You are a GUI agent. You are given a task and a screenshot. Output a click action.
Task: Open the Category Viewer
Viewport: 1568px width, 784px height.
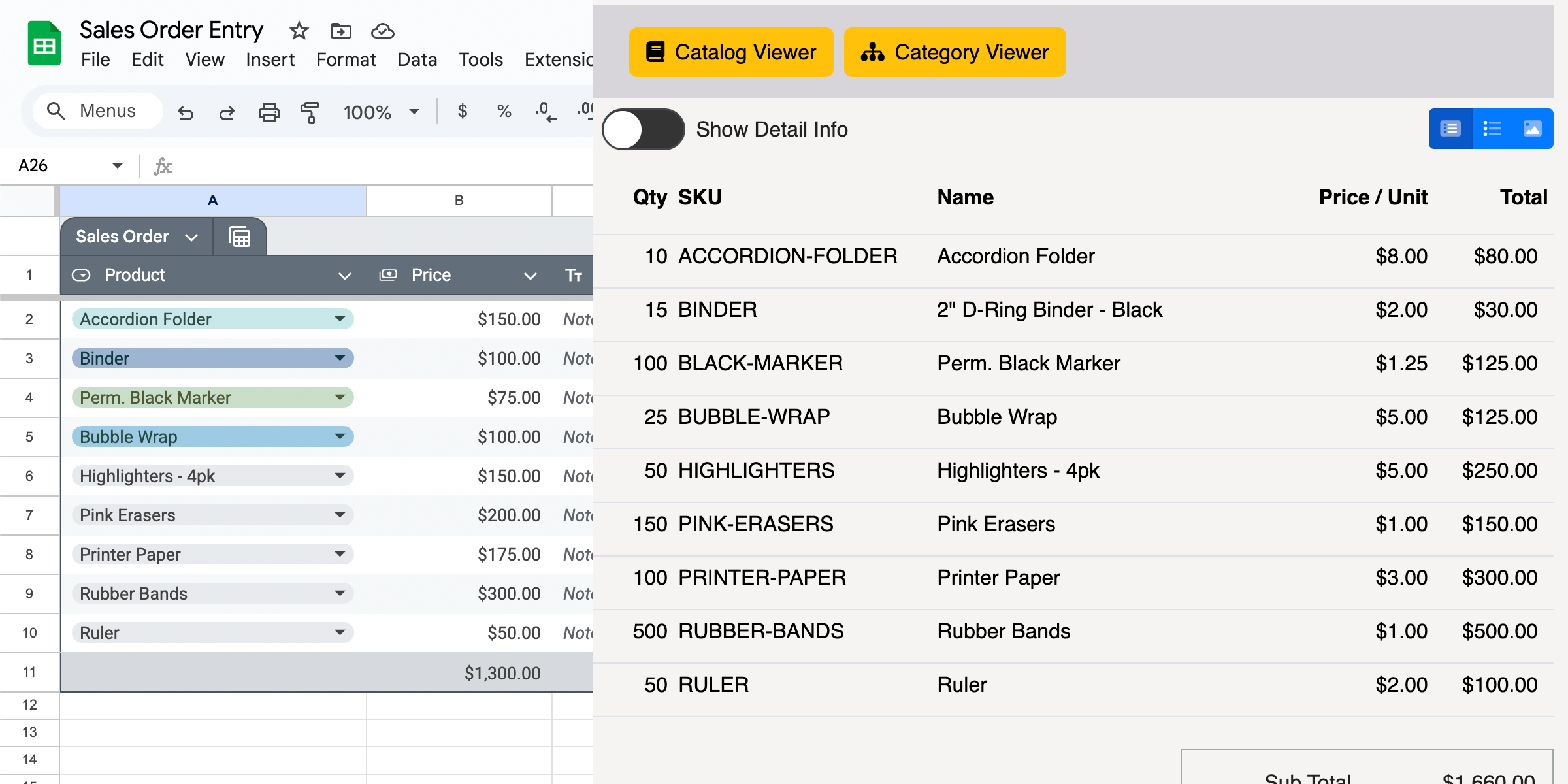955,52
